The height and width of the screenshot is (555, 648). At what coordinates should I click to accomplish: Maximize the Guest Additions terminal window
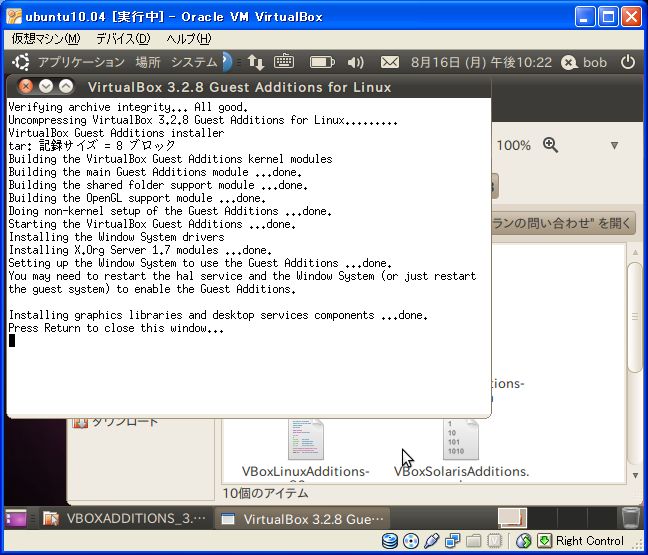pos(66,86)
